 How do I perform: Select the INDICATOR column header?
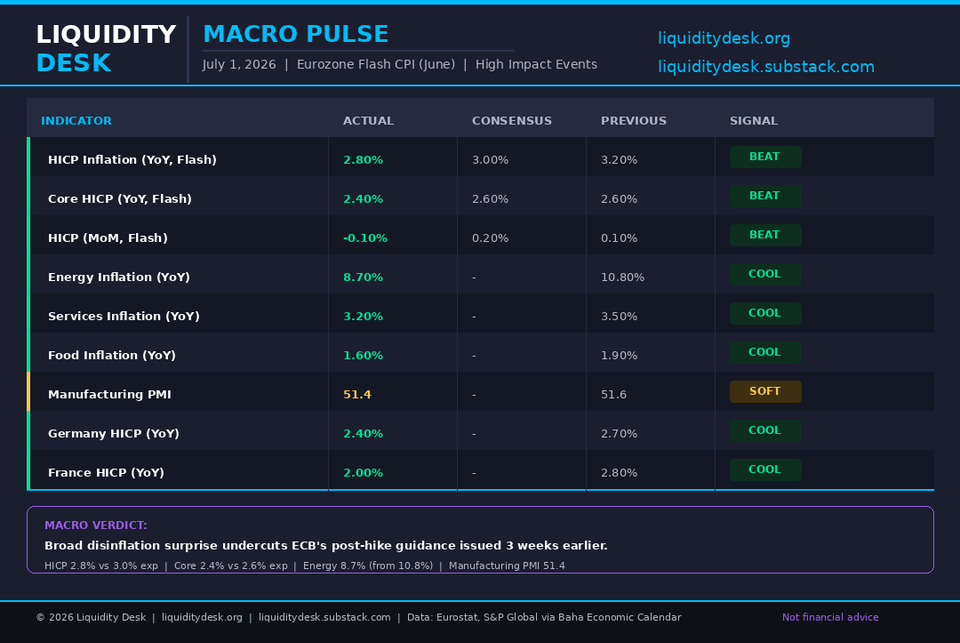(77, 121)
